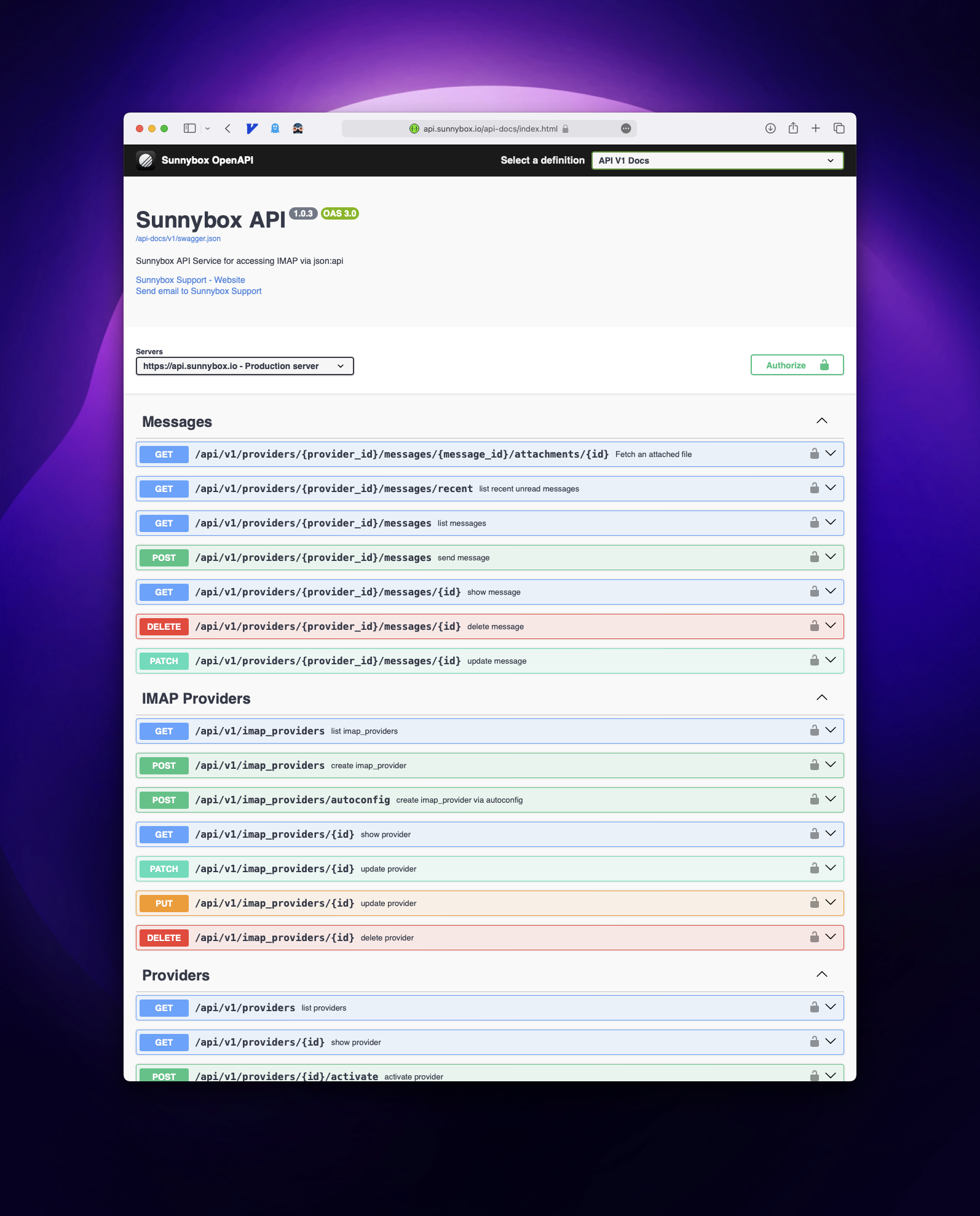Click lock icon on GET show message row
980x1216 pixels.
(814, 592)
